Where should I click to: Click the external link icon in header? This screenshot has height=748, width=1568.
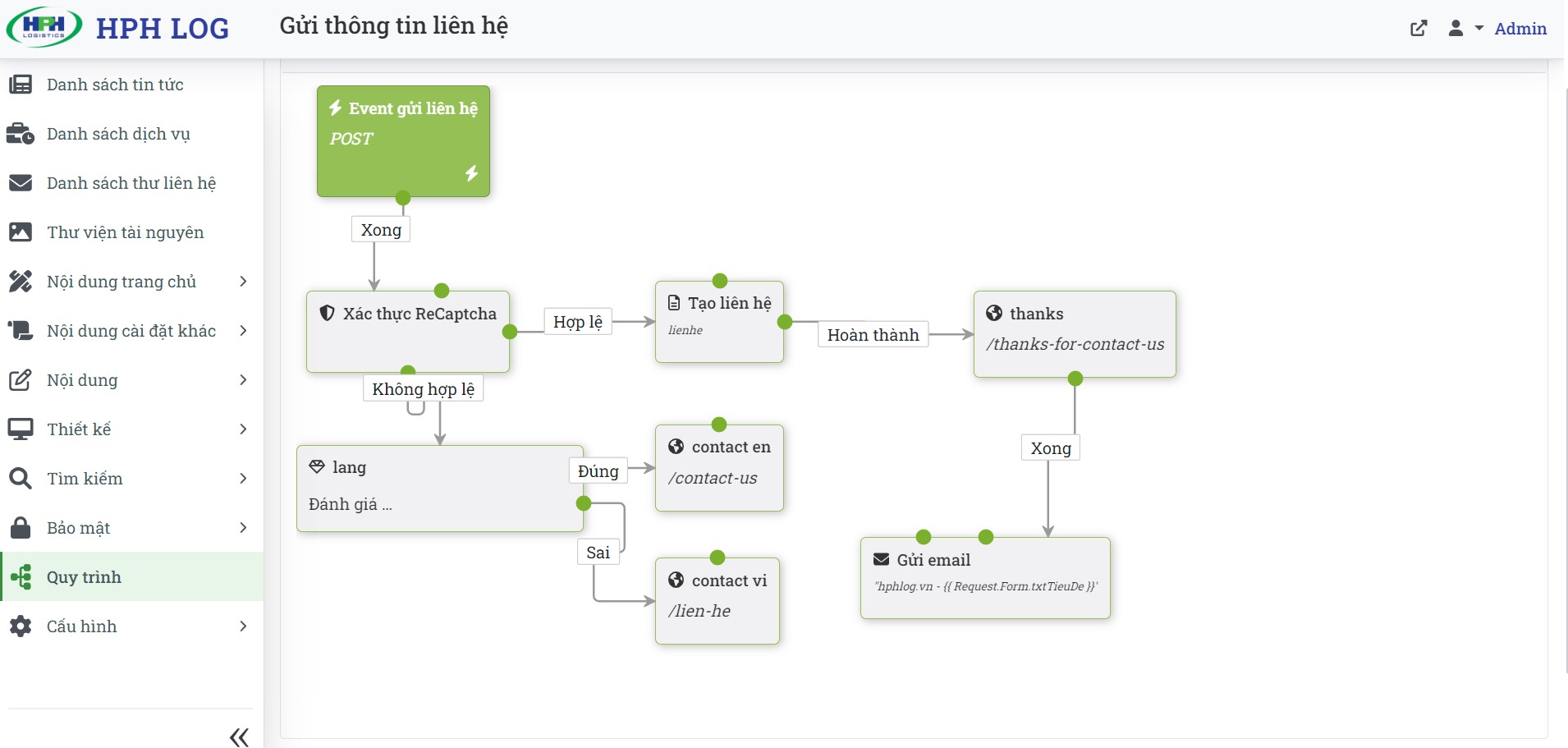click(1419, 29)
